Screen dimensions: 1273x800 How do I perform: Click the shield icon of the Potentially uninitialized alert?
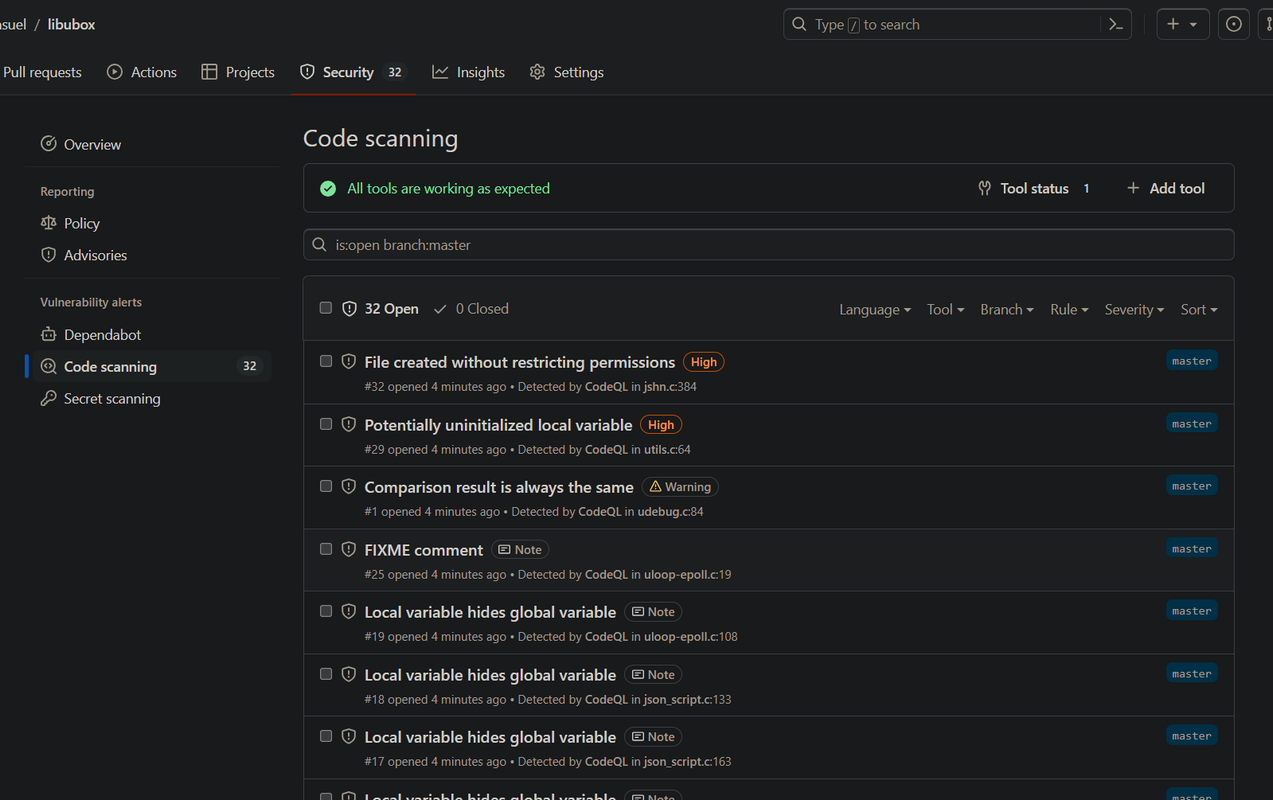point(349,425)
